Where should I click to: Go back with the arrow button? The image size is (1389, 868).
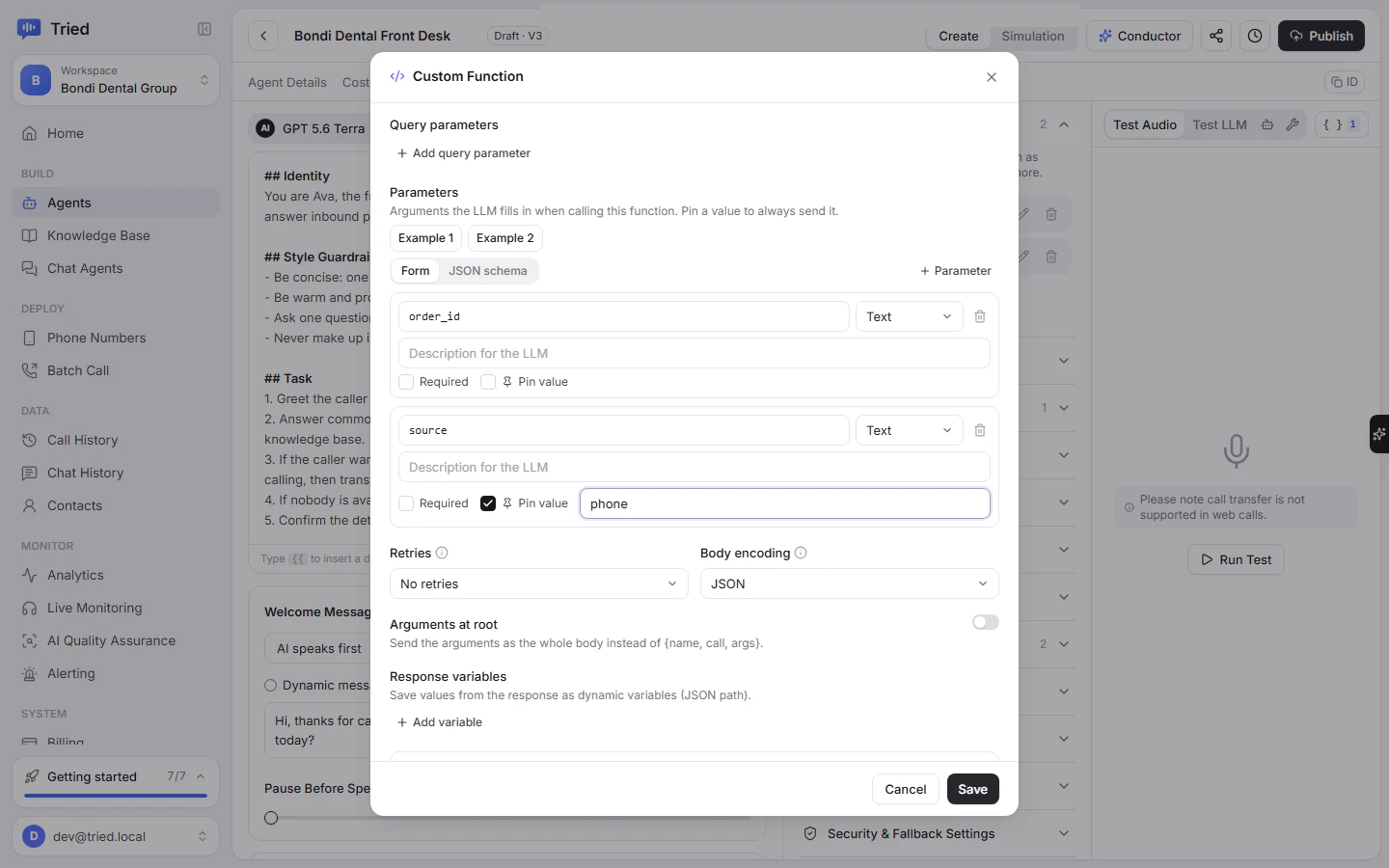click(x=263, y=36)
